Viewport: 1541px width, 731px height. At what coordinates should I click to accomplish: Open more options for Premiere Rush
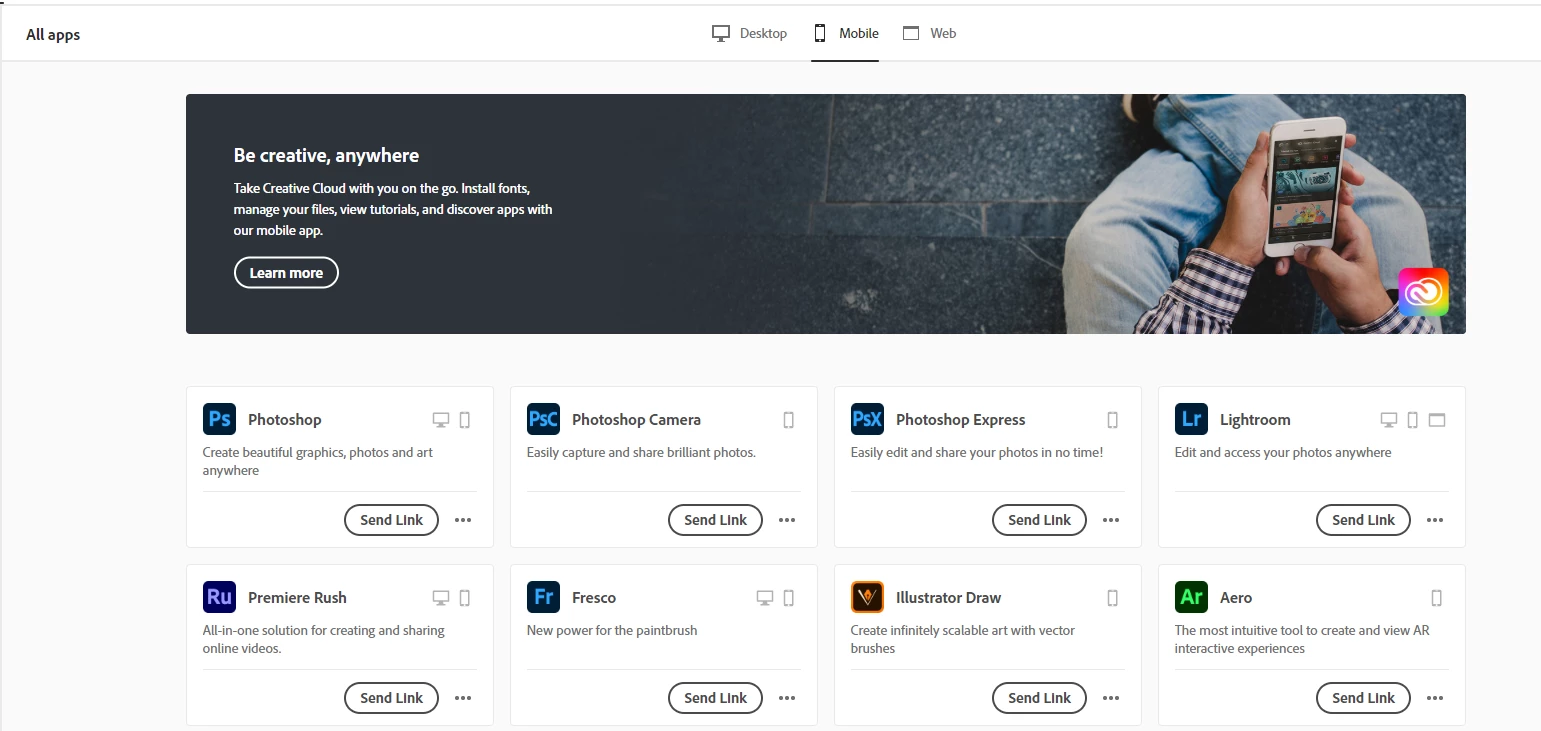463,698
